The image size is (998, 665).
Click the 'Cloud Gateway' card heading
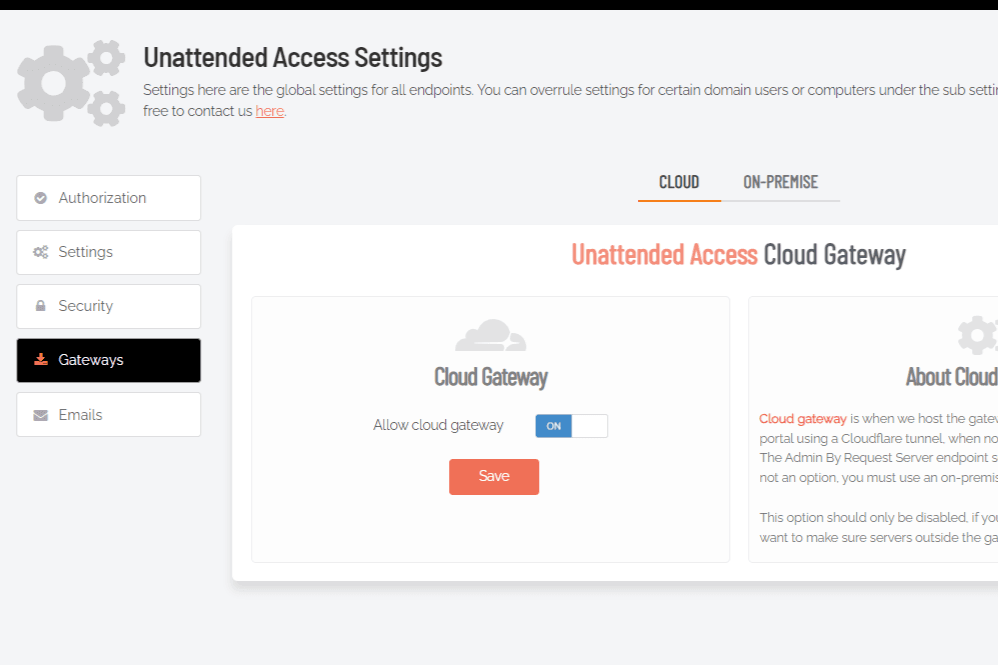tap(491, 377)
